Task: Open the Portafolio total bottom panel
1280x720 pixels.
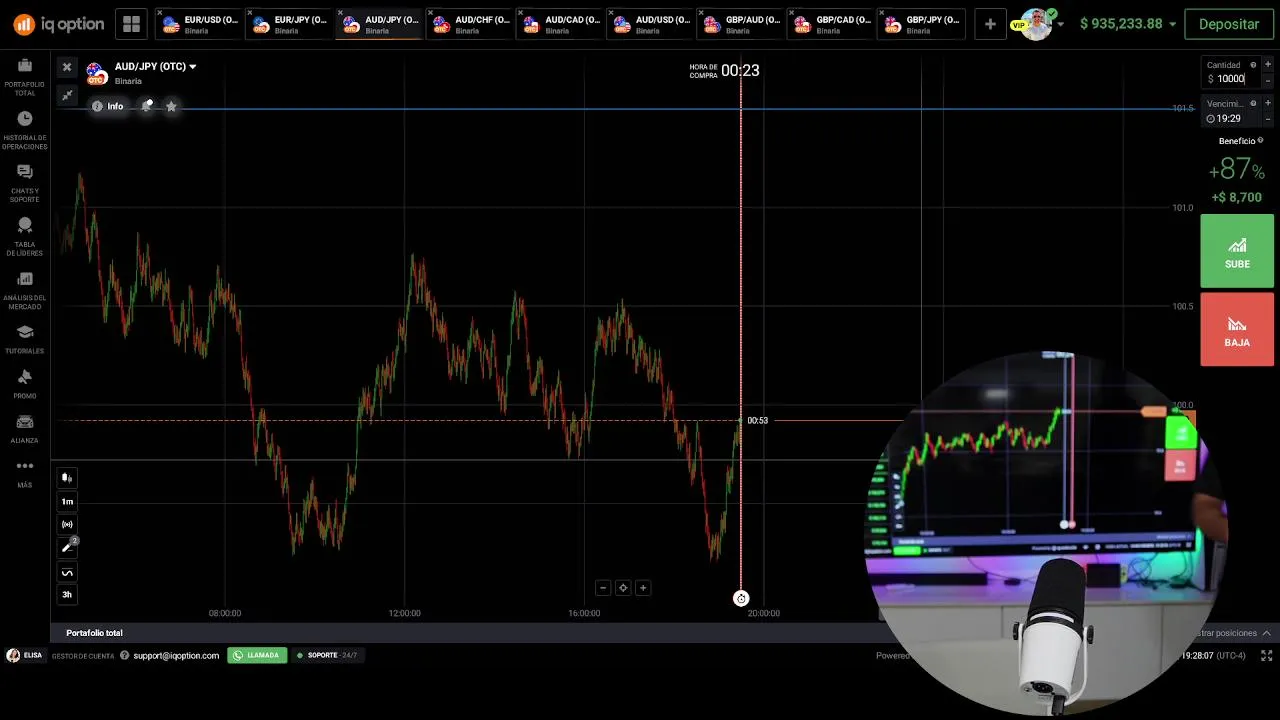Action: coord(94,633)
